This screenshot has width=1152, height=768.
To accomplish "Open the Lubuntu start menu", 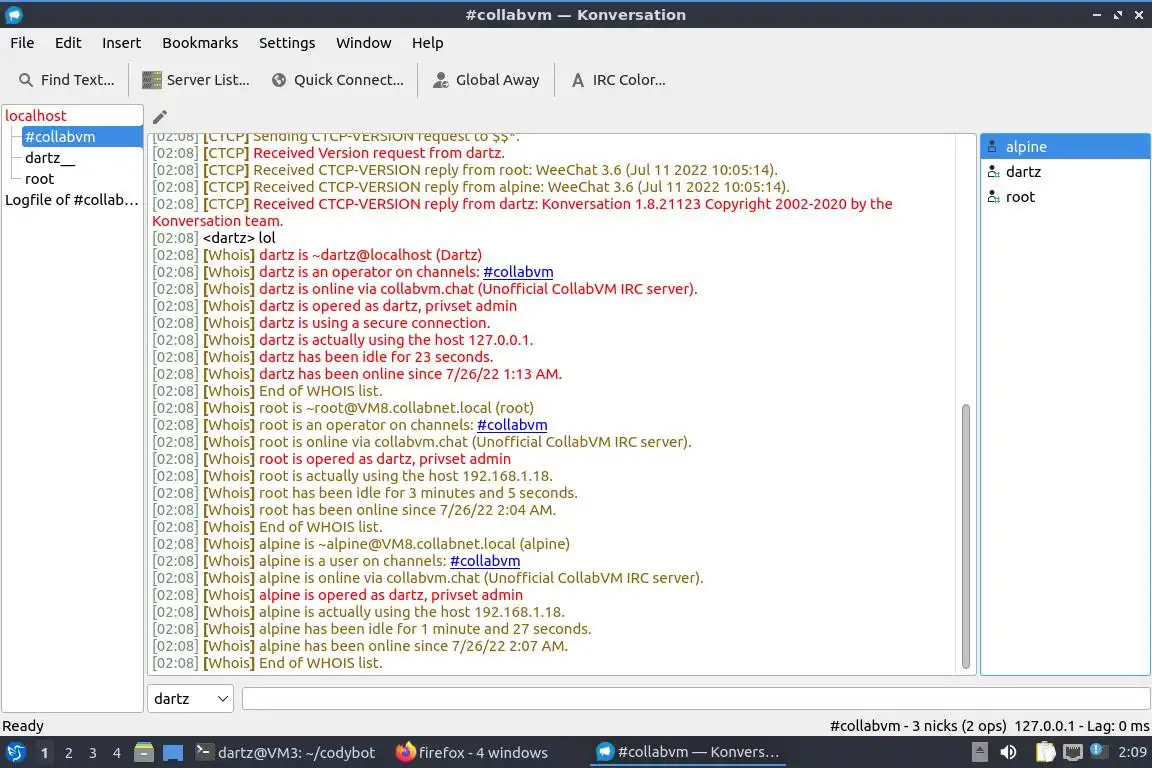I will [15, 753].
